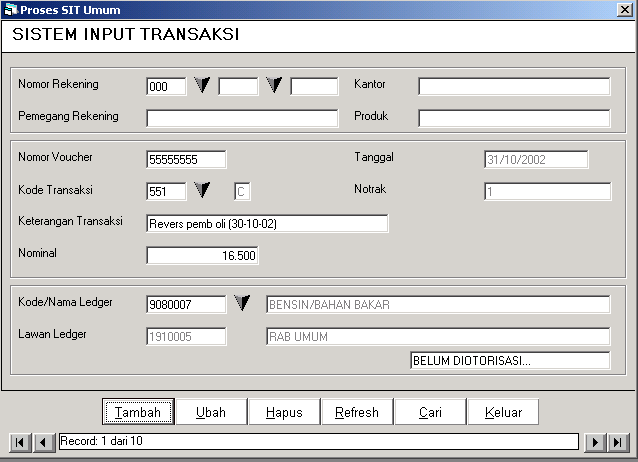
Task: Click the Kode Transaksi label
Action: [x=55, y=190]
